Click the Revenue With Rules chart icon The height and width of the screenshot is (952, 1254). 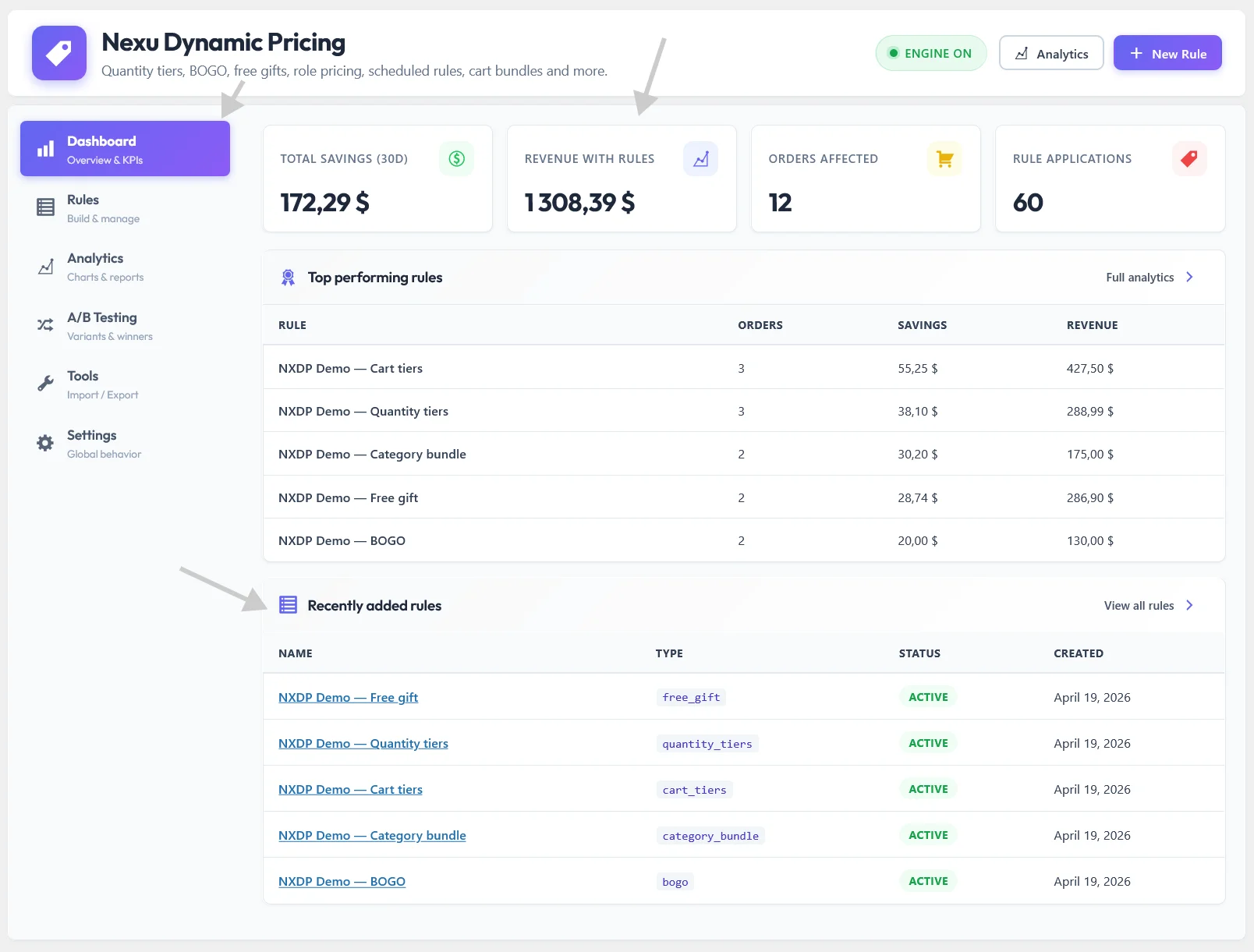[x=701, y=159]
